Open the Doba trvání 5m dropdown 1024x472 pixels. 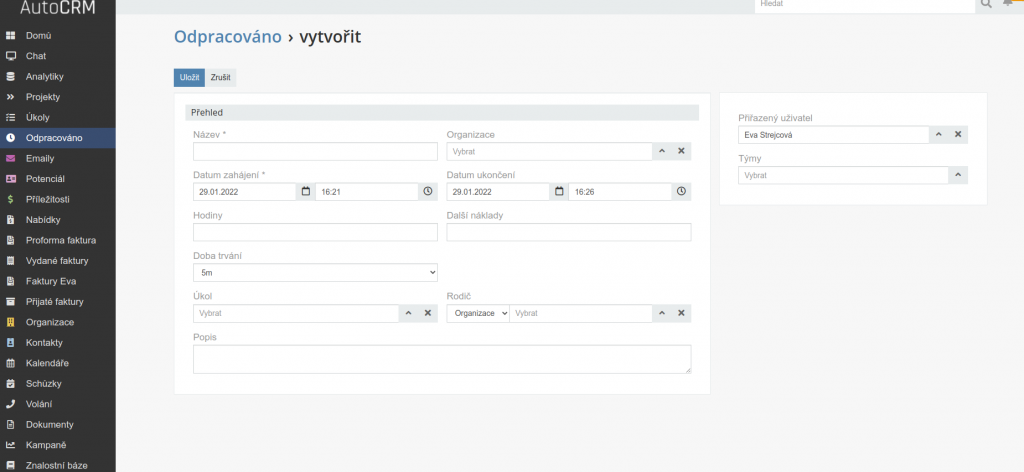315,273
